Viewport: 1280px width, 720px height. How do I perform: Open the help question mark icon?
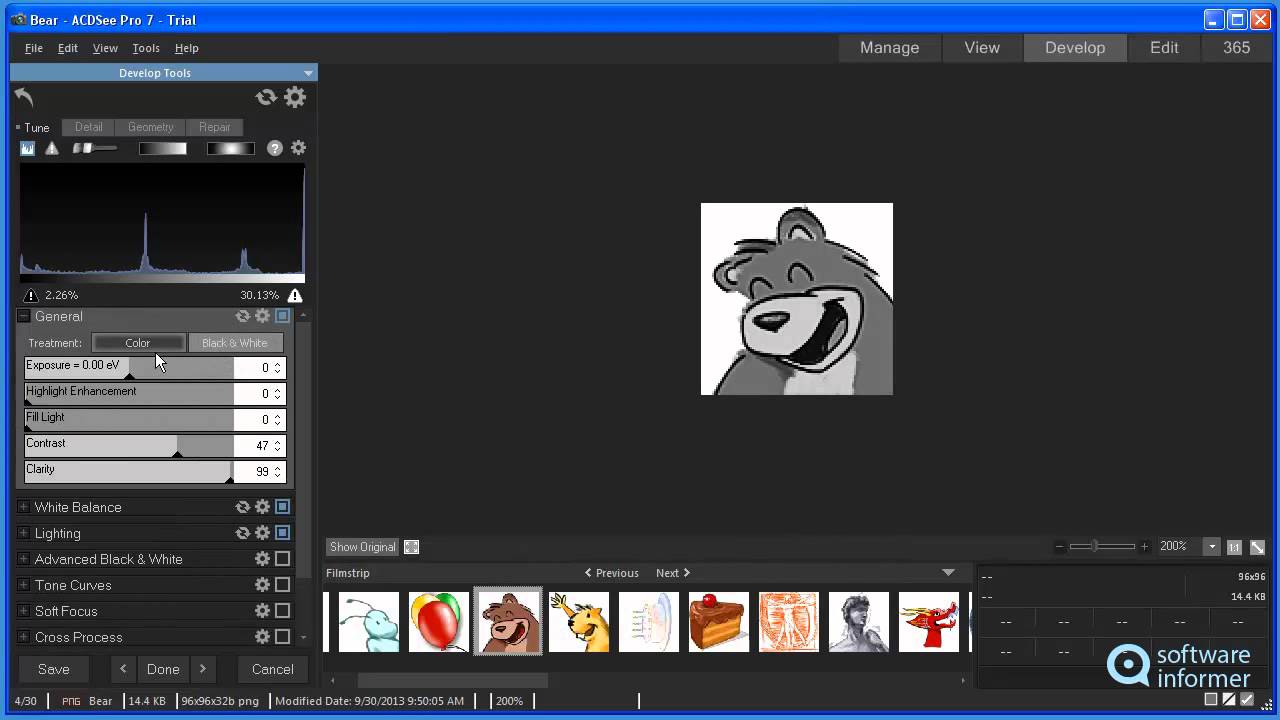[275, 148]
